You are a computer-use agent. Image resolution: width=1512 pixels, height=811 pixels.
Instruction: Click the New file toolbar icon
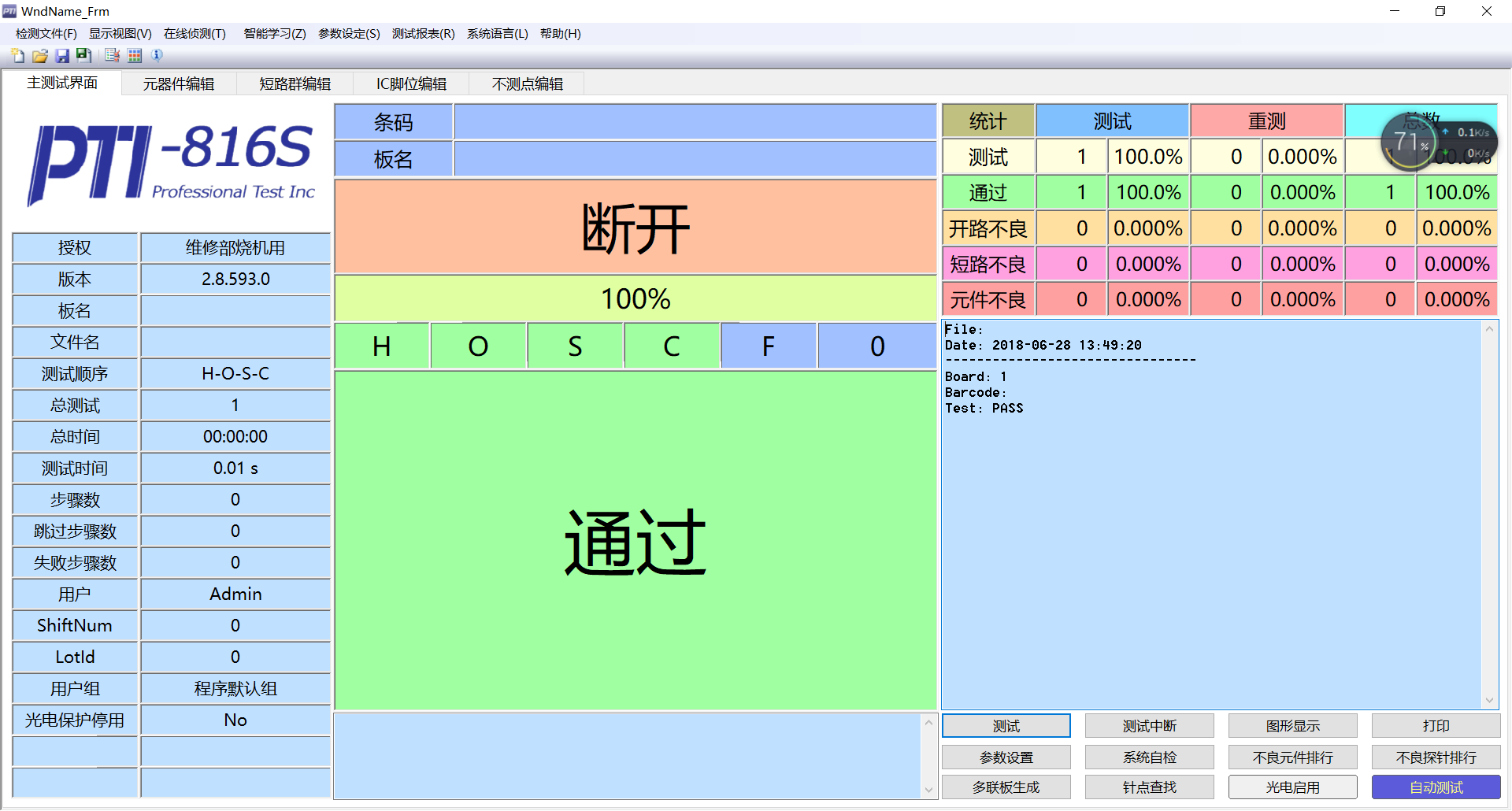(x=17, y=55)
